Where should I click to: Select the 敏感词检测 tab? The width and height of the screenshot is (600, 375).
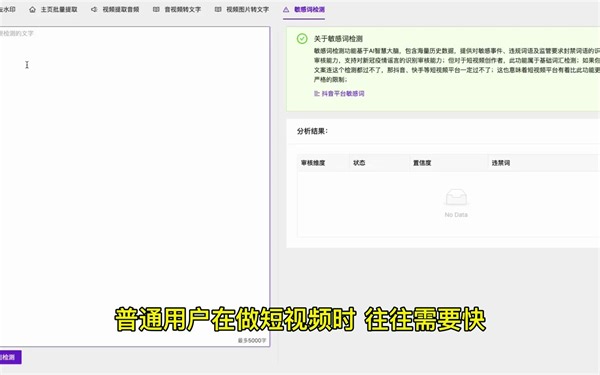[309, 10]
